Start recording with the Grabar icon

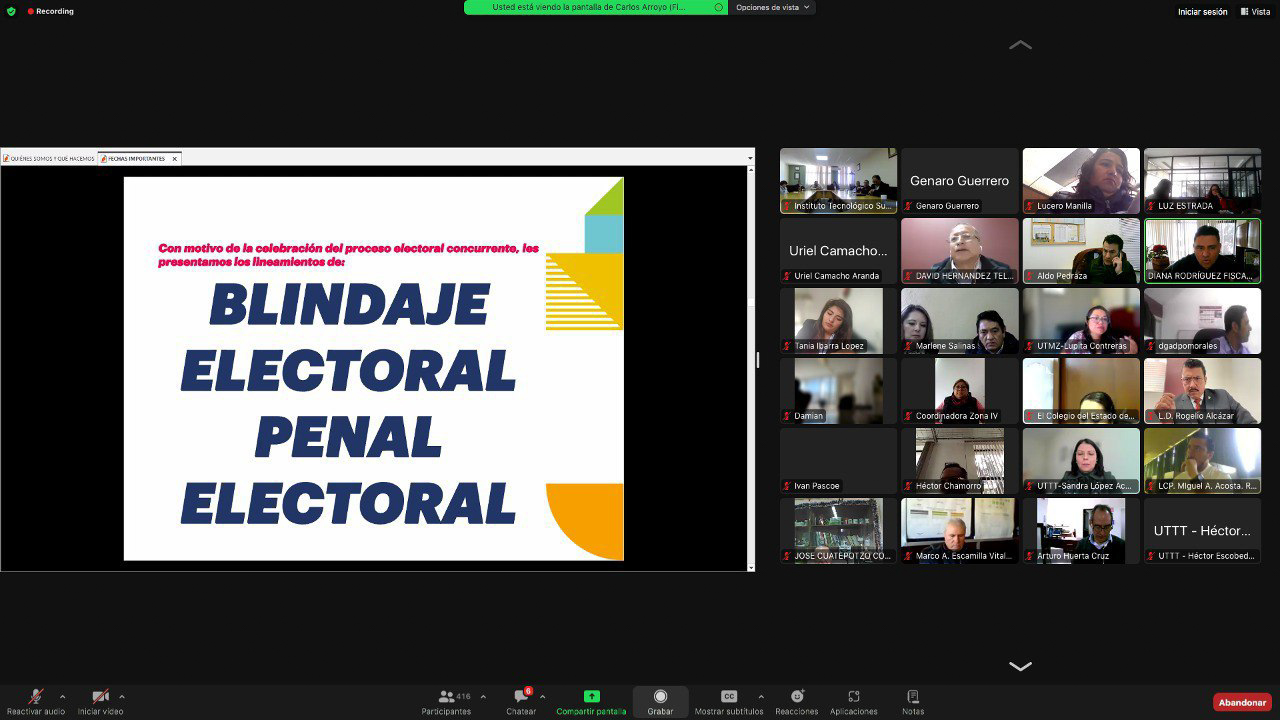coord(660,696)
